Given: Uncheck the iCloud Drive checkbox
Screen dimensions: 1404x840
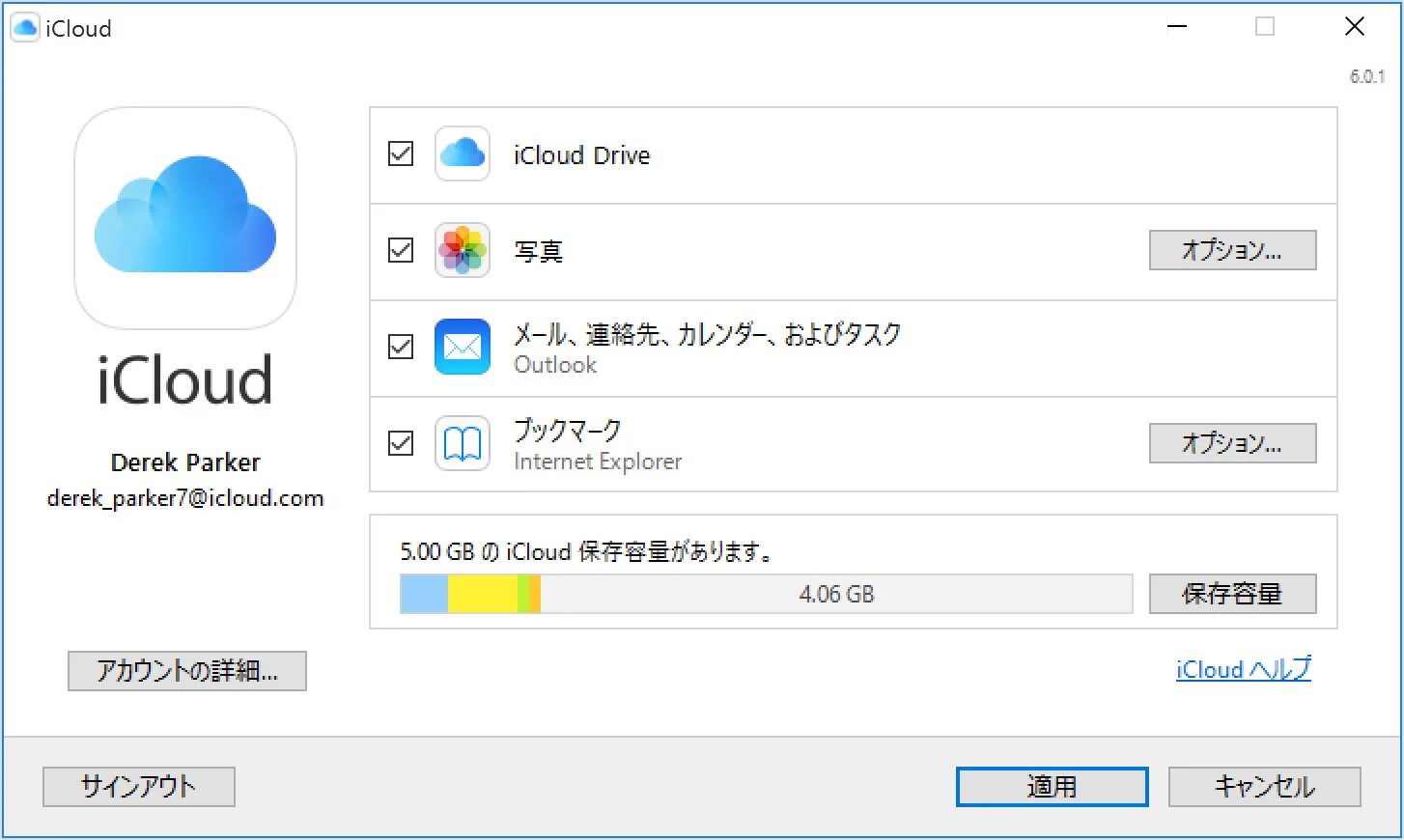Looking at the screenshot, I should (x=401, y=154).
